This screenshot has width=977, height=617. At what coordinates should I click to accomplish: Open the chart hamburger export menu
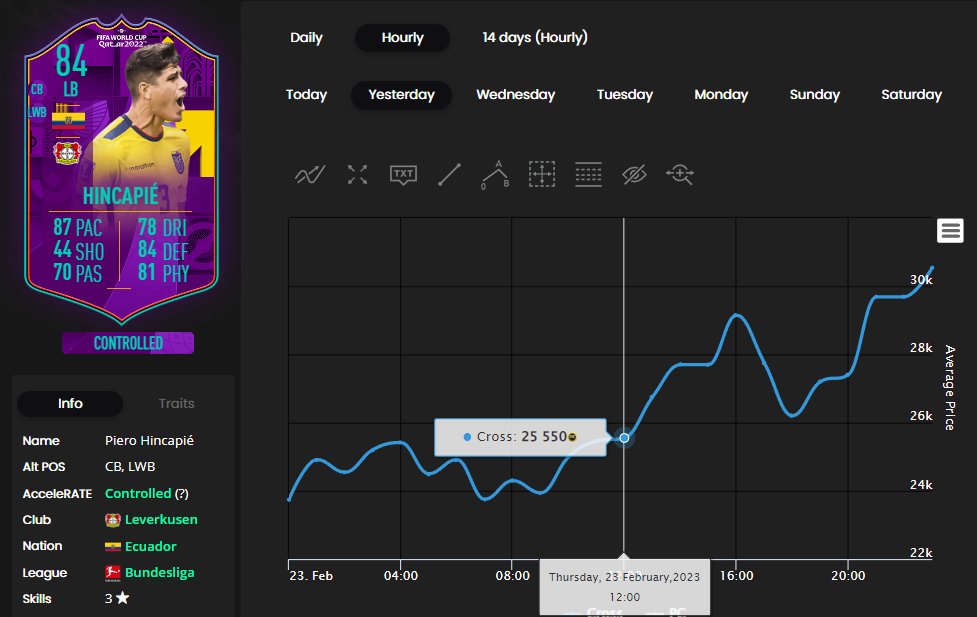pos(950,231)
